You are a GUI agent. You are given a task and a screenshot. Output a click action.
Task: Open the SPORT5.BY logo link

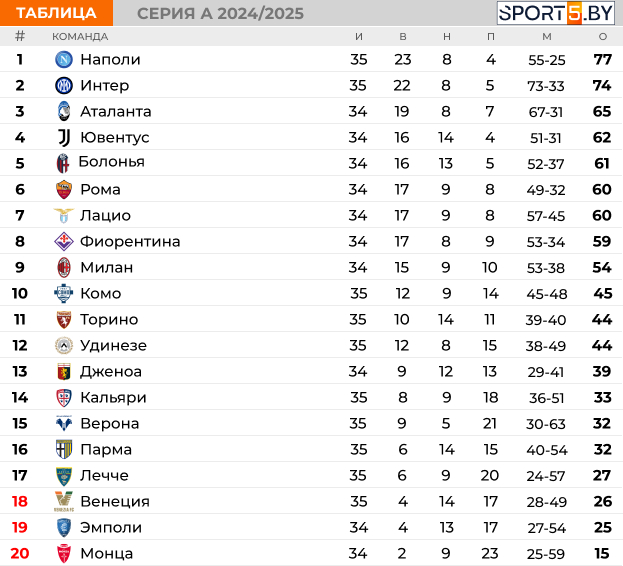556,13
